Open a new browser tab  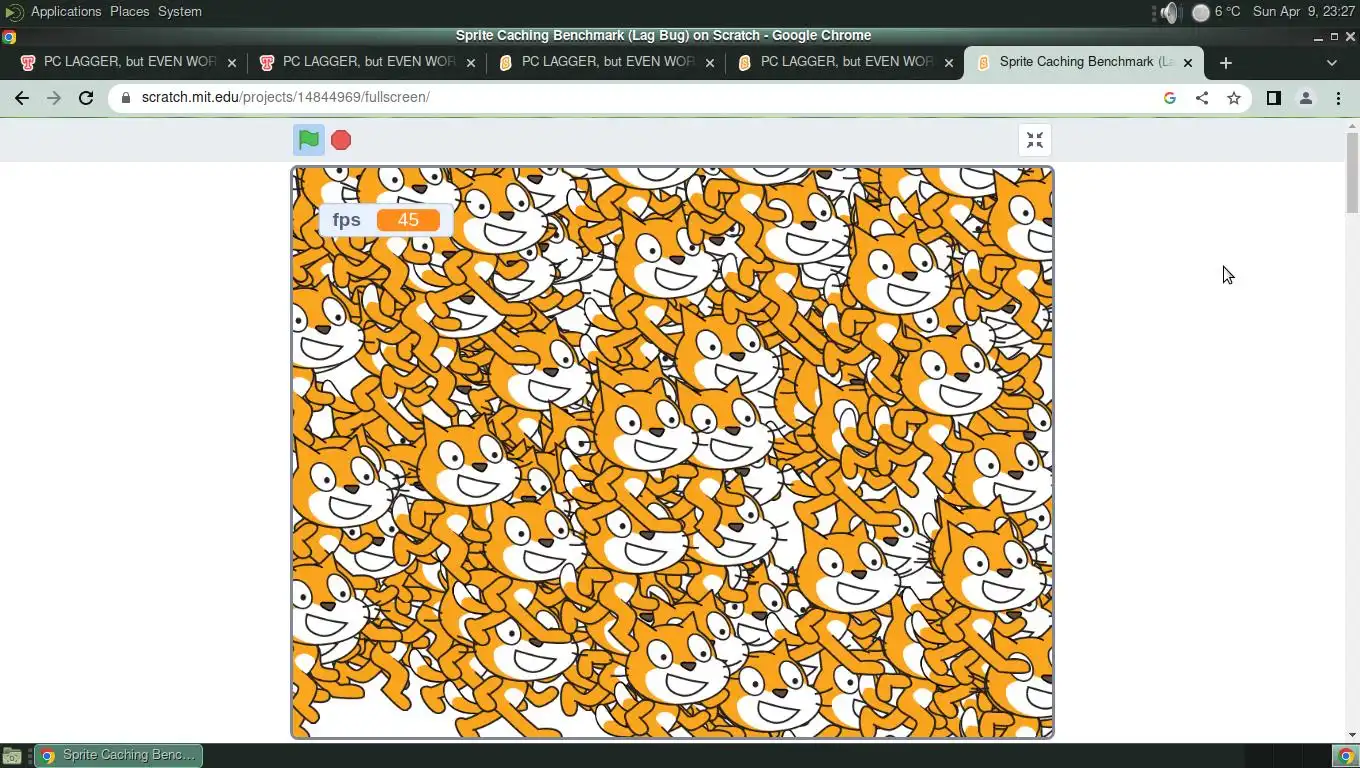tap(1226, 62)
